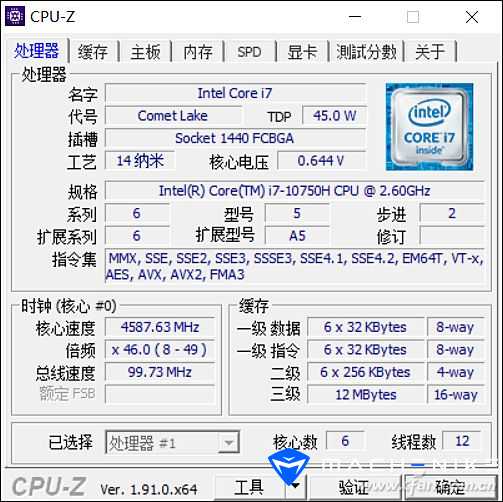Close the CPU-Z window
Viewport: 503px width, 502px height.
coord(472,17)
